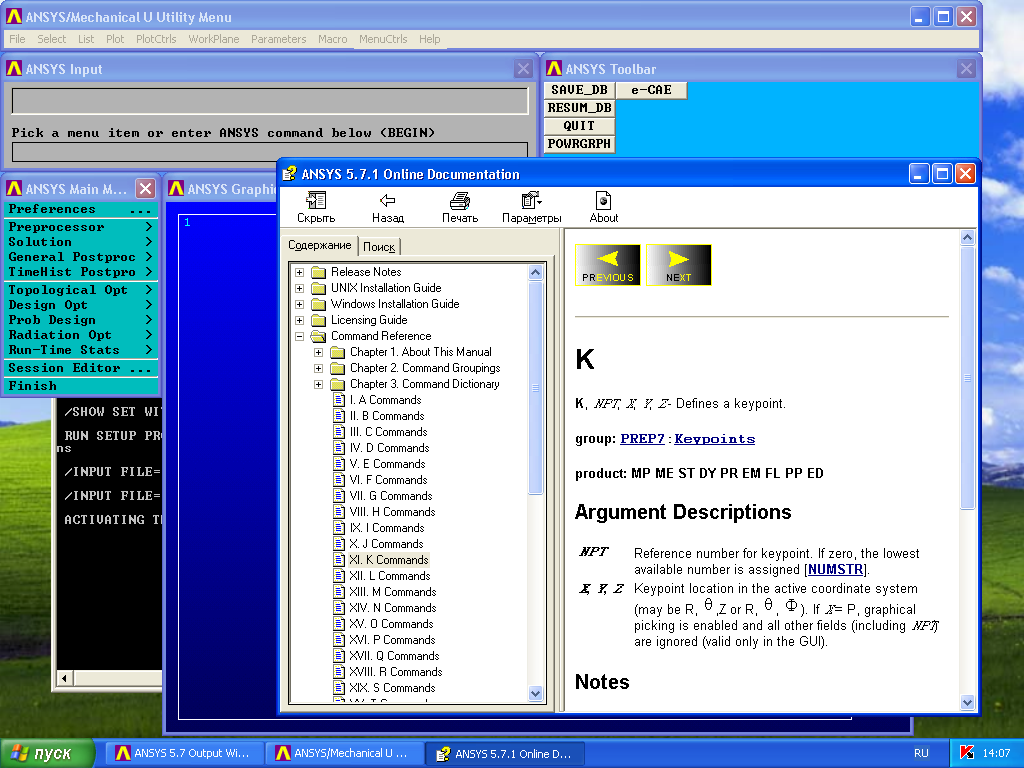
Task: Click the Command Reference open folder icon
Action: tap(318, 336)
